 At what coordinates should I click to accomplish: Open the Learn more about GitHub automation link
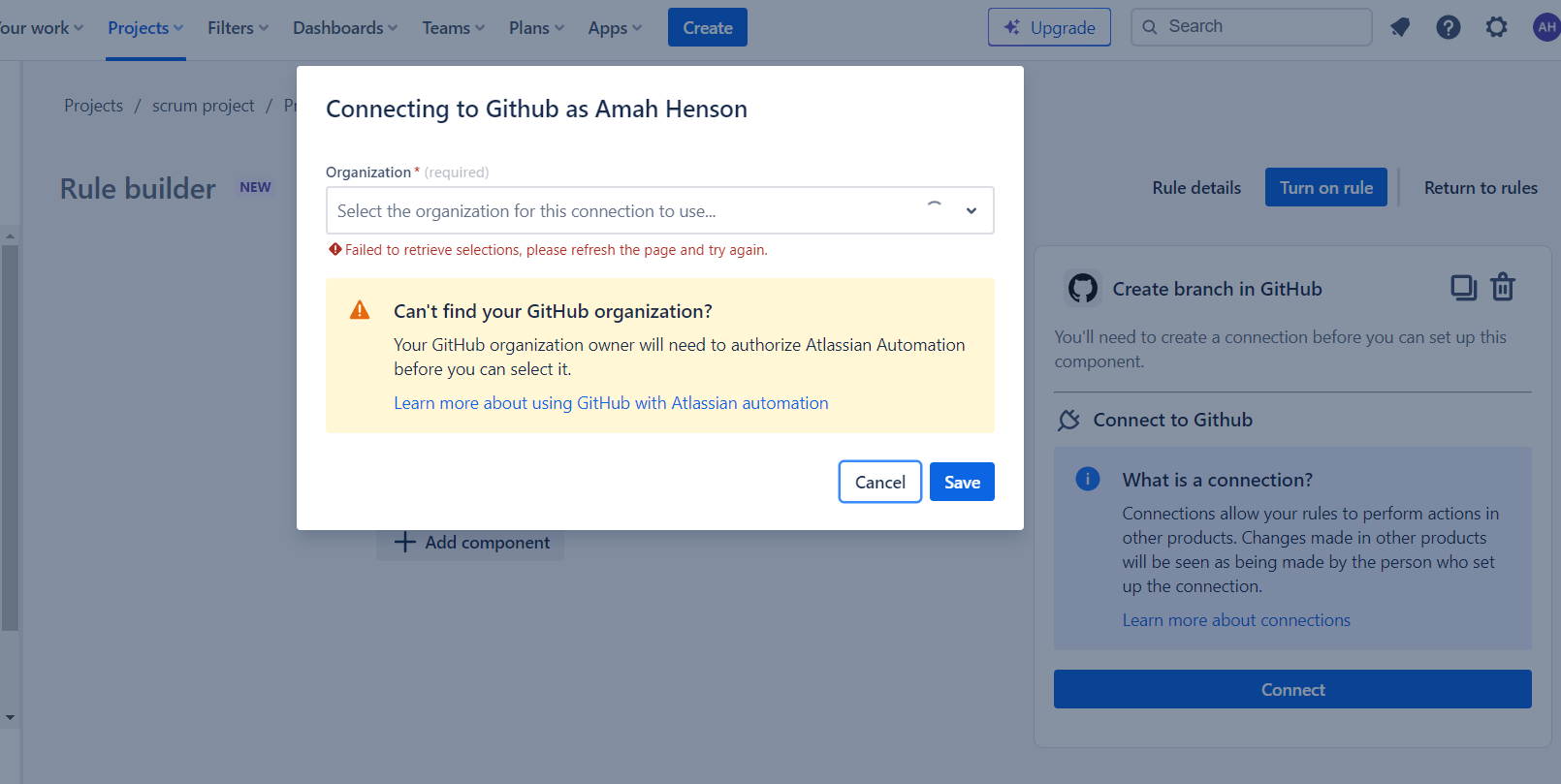pyautogui.click(x=611, y=403)
